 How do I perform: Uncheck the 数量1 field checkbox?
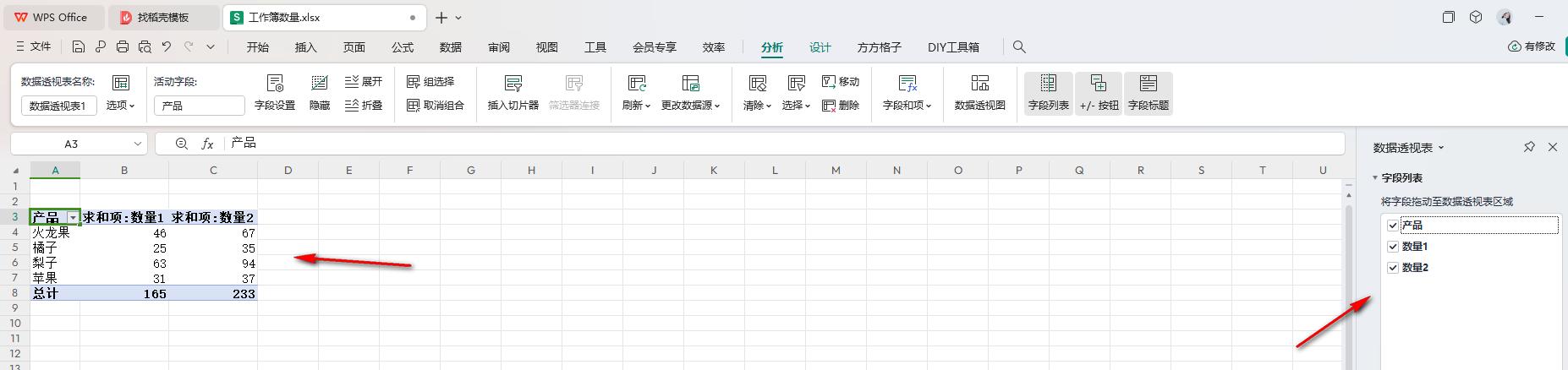(x=1393, y=247)
